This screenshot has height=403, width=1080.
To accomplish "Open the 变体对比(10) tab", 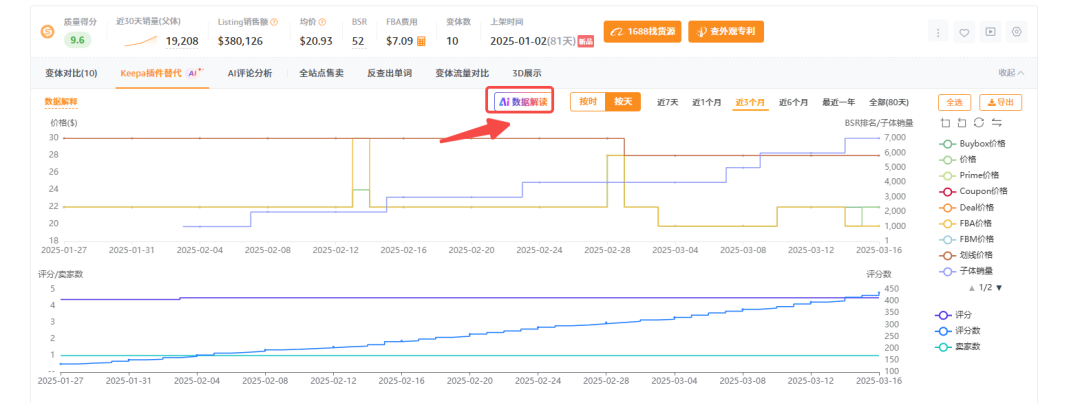I will pyautogui.click(x=71, y=73).
